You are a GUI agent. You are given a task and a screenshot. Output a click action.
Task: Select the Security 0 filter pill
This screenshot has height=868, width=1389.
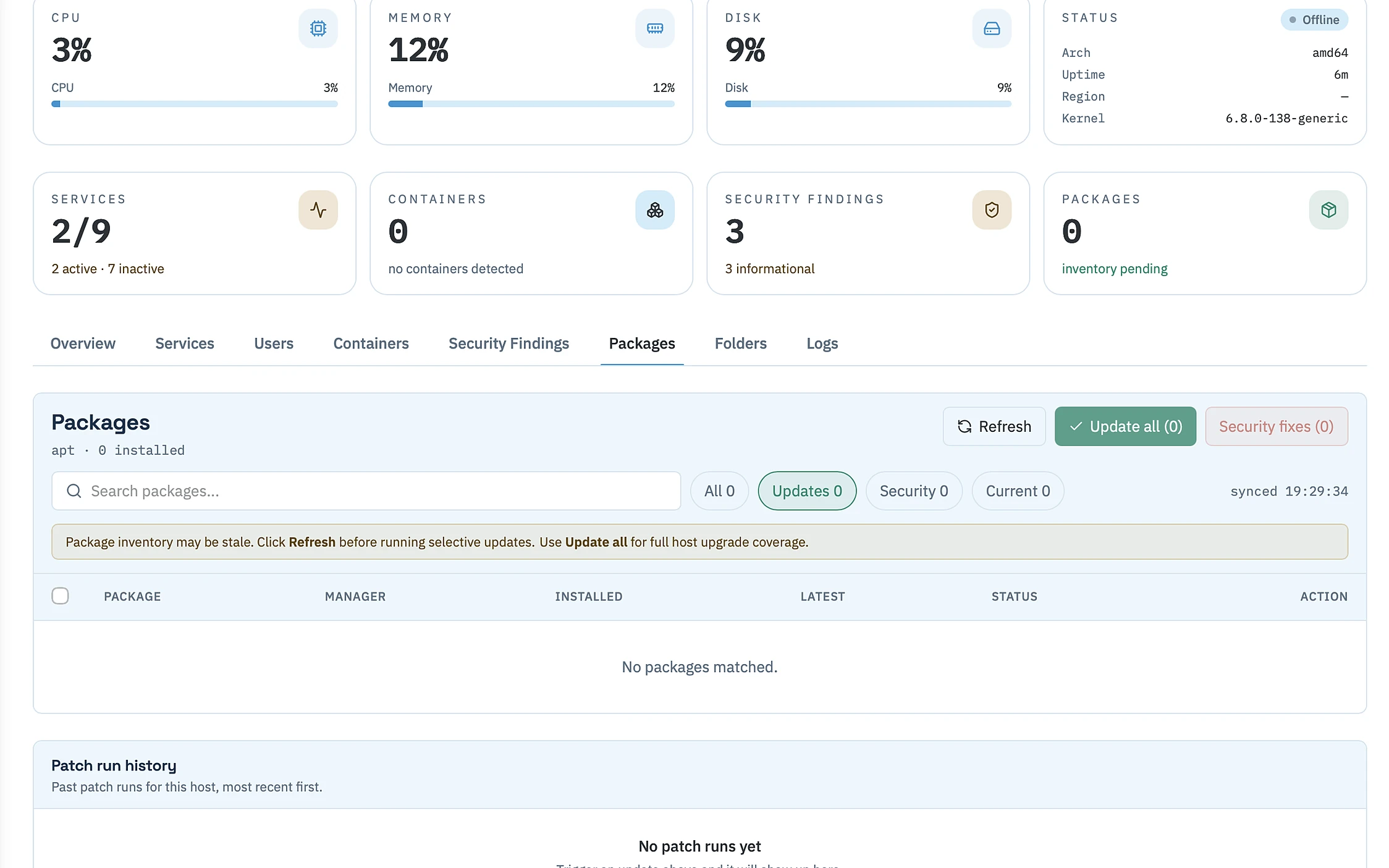pyautogui.click(x=914, y=491)
